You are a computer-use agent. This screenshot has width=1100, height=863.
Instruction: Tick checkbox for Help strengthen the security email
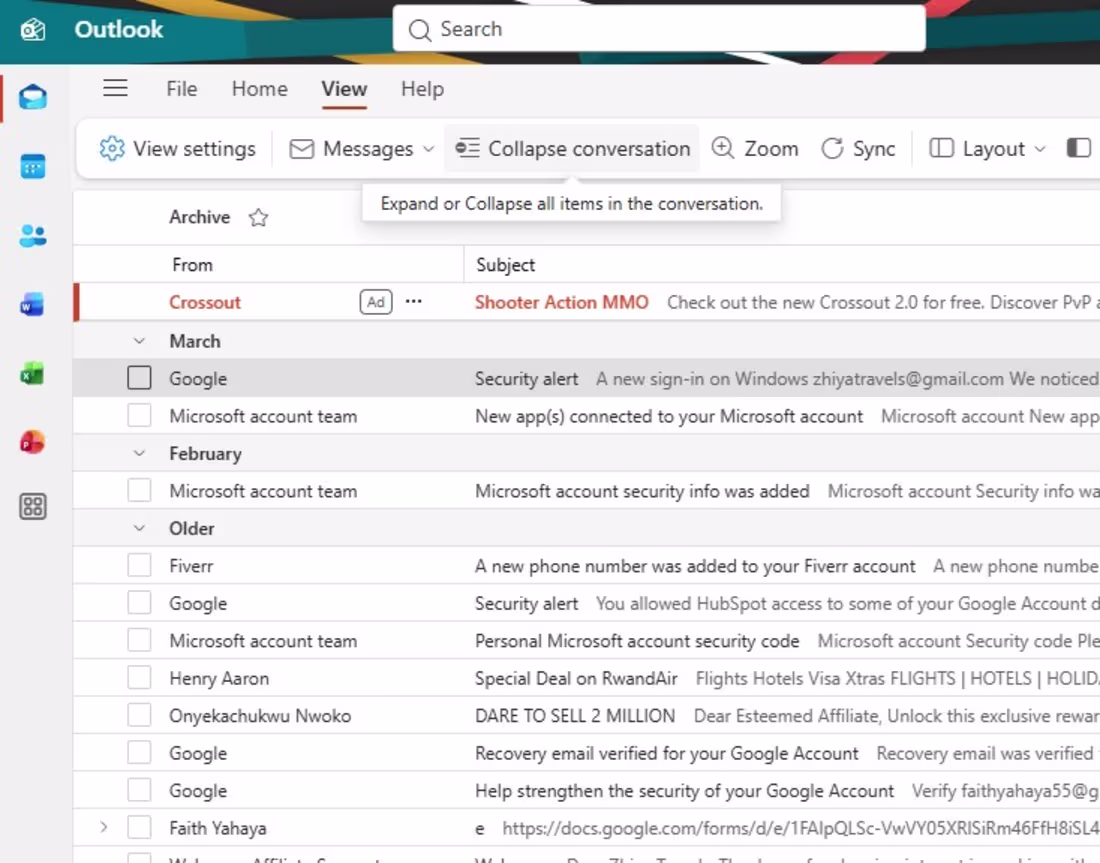pos(139,790)
